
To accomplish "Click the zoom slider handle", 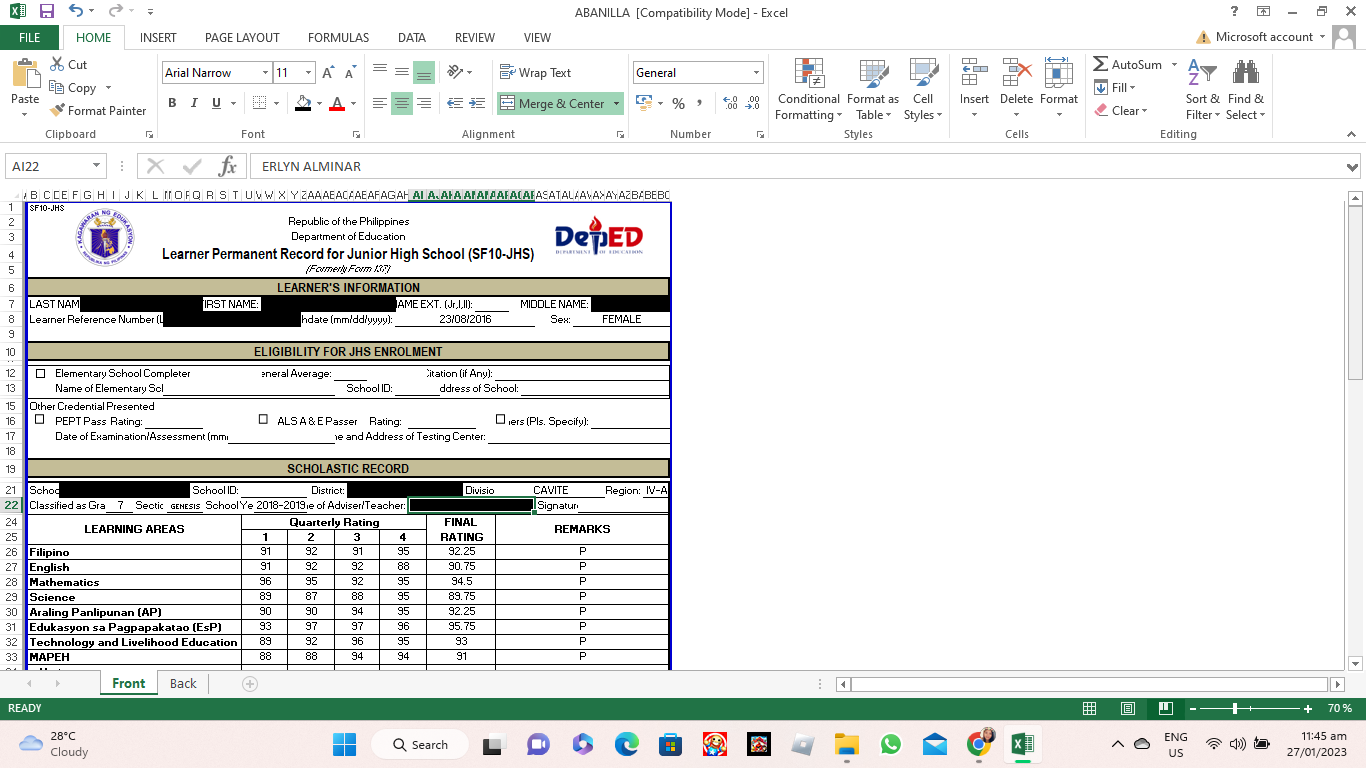I will 1235,708.
